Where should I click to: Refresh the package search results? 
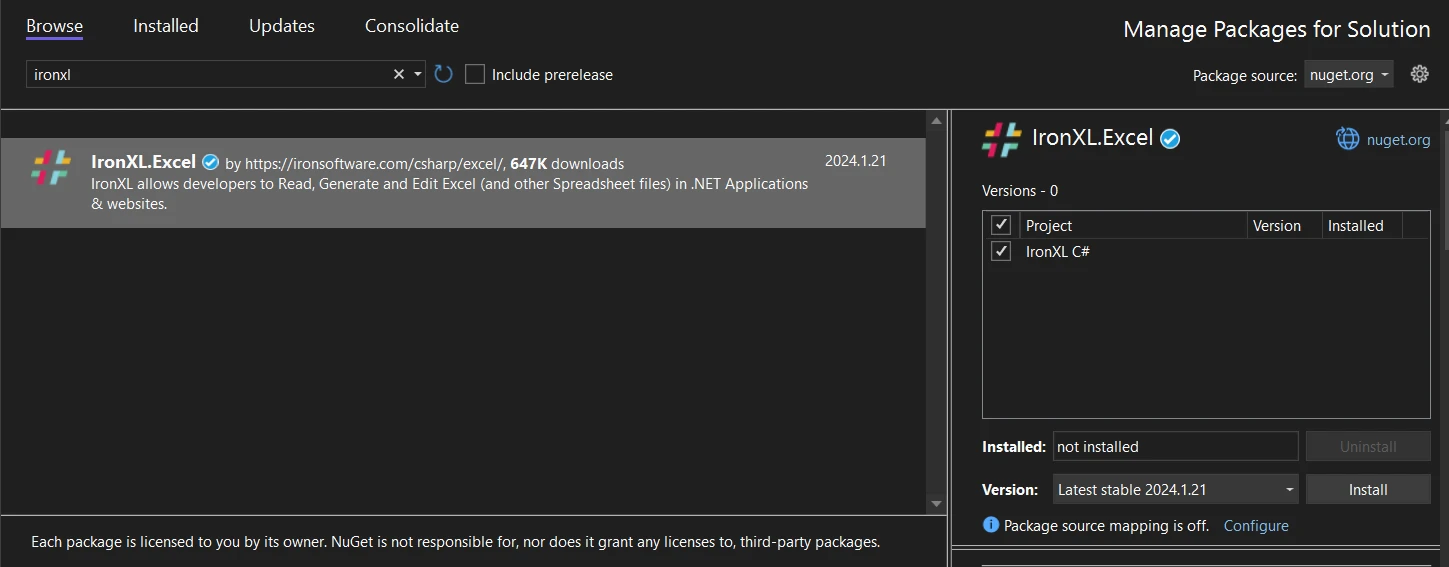444,74
